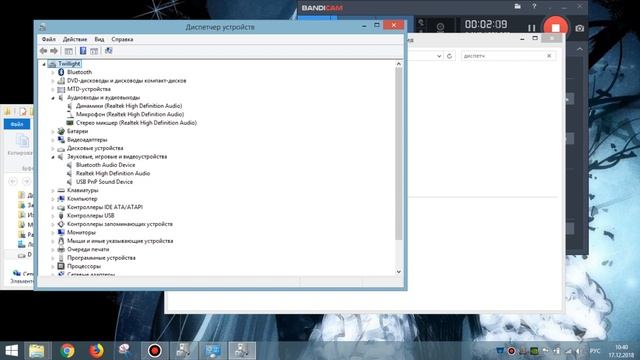Collapse Звуковые, игровые и видеоустройства

click(53, 157)
